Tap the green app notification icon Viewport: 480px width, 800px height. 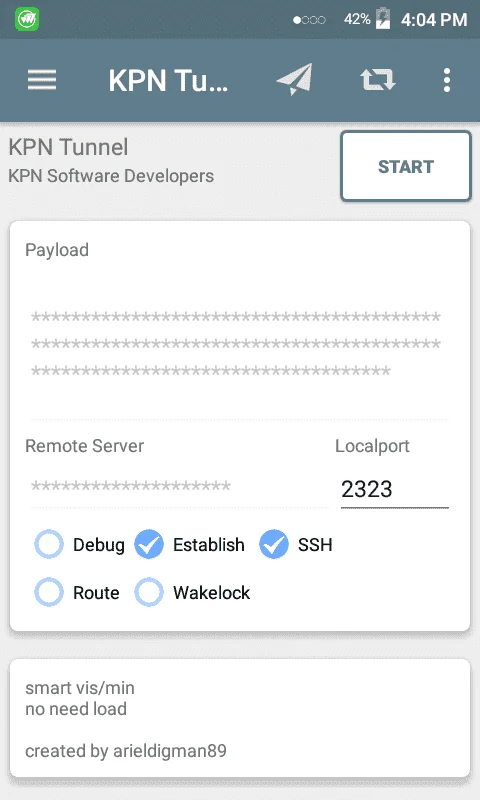[27, 19]
